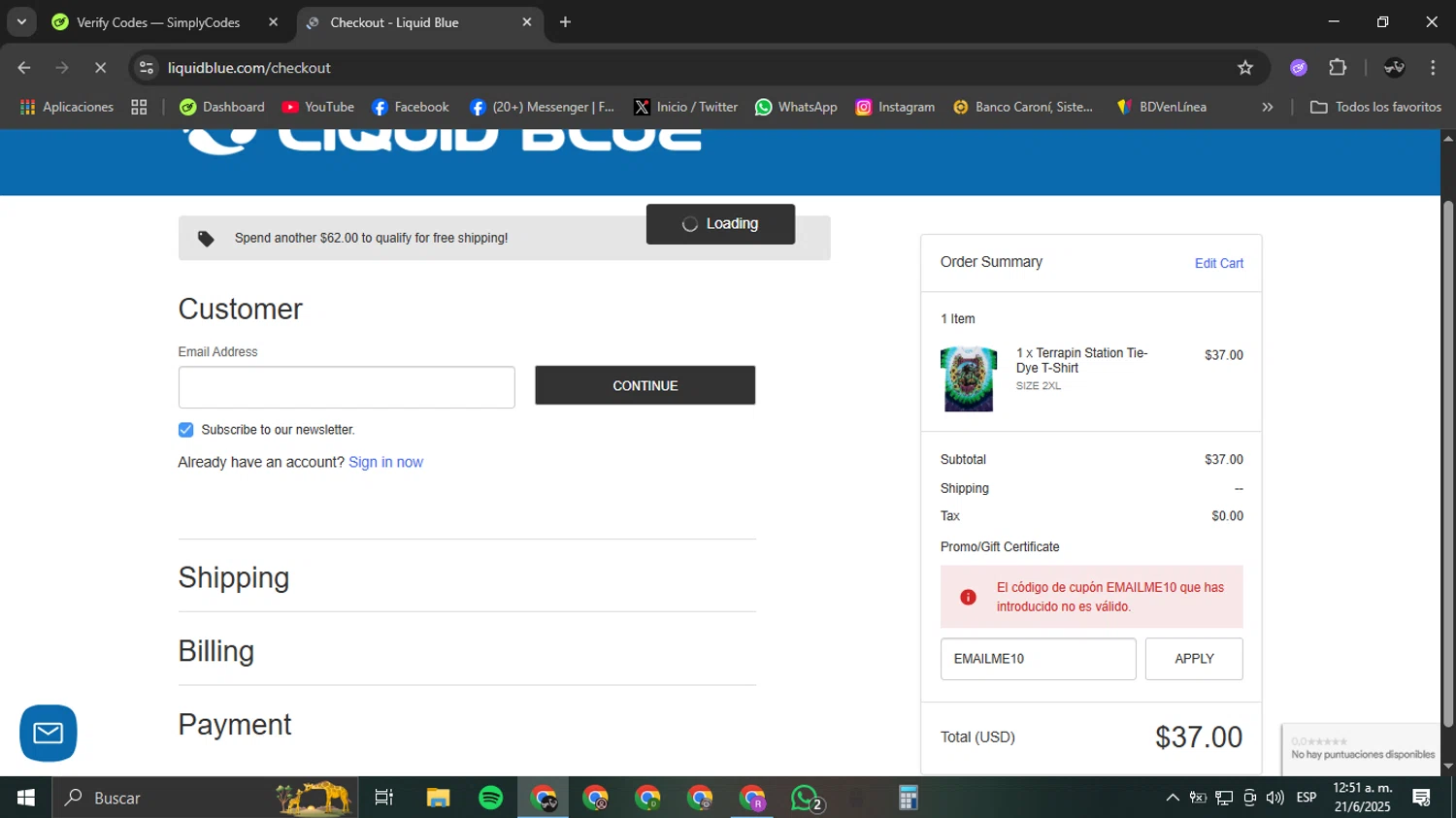
Task: Switch to Verify Codes — SimplyCodes tab
Action: pyautogui.click(x=158, y=22)
